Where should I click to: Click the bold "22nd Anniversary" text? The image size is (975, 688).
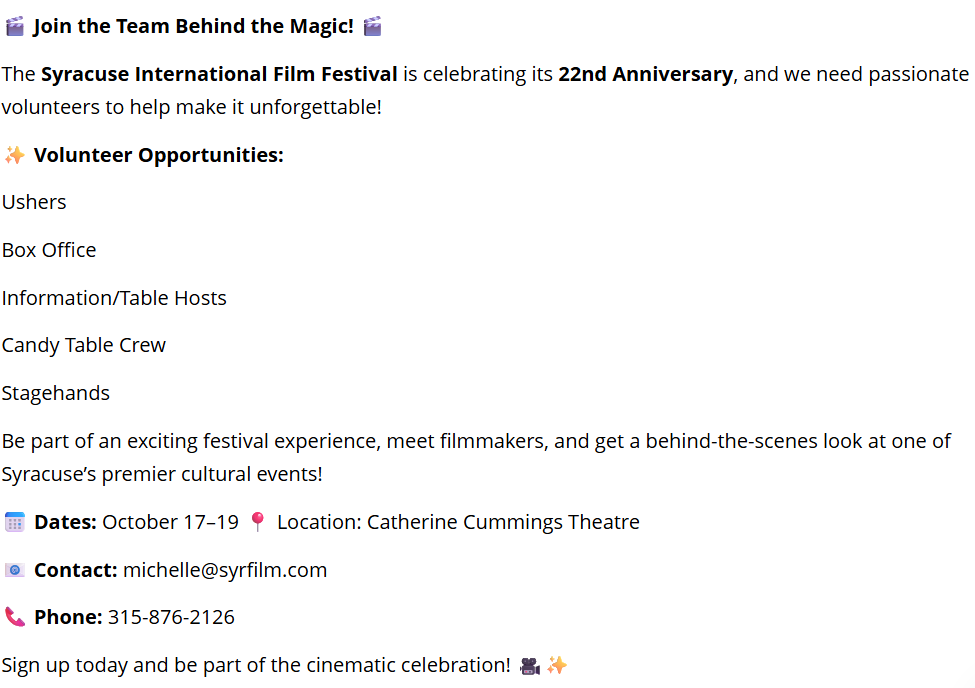pos(645,74)
